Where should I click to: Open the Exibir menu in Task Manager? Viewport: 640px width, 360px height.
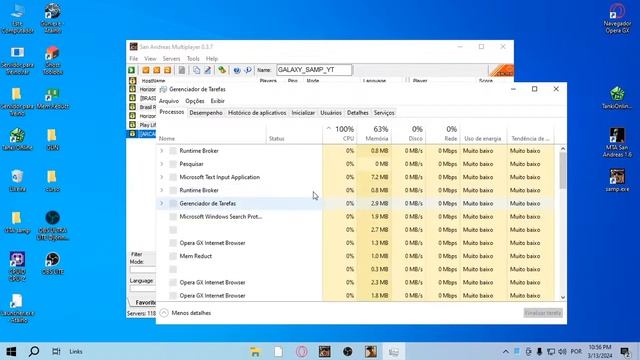(x=218, y=101)
